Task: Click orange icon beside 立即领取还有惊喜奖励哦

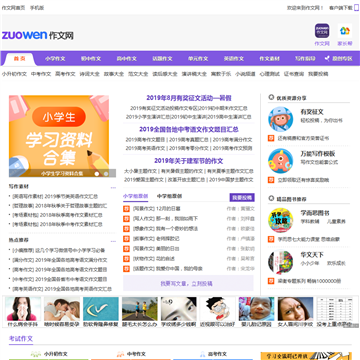Action: 271,180
